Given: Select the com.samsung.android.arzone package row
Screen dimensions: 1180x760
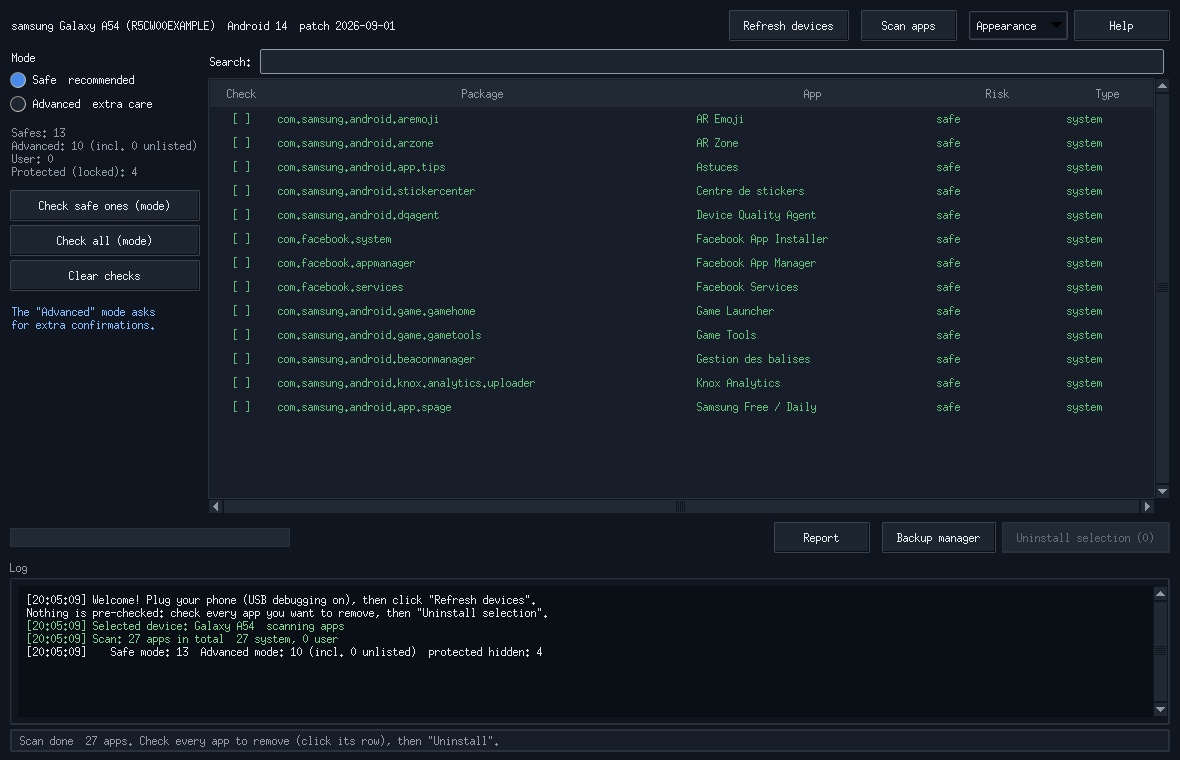Looking at the screenshot, I should (681, 143).
